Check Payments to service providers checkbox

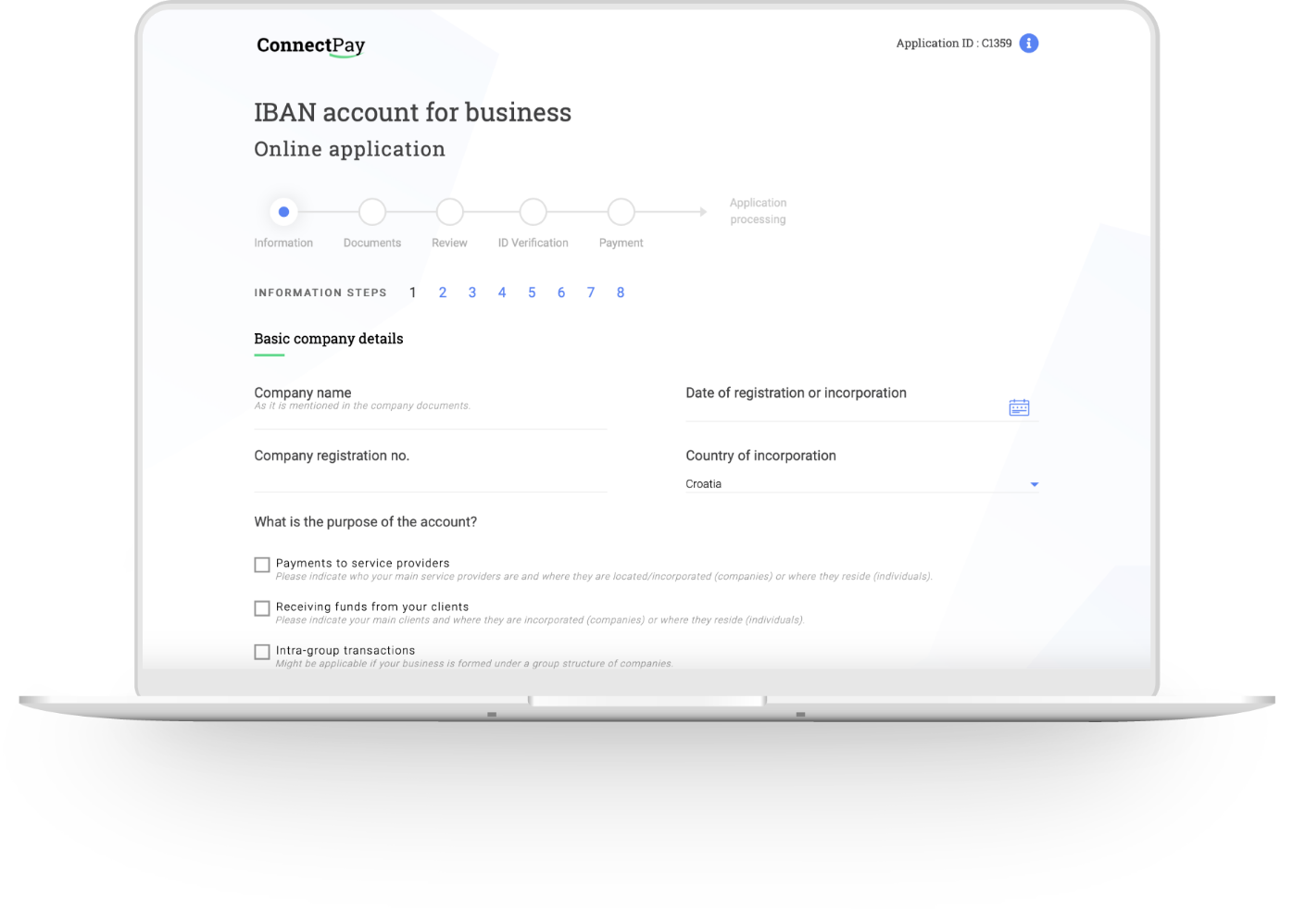click(262, 565)
